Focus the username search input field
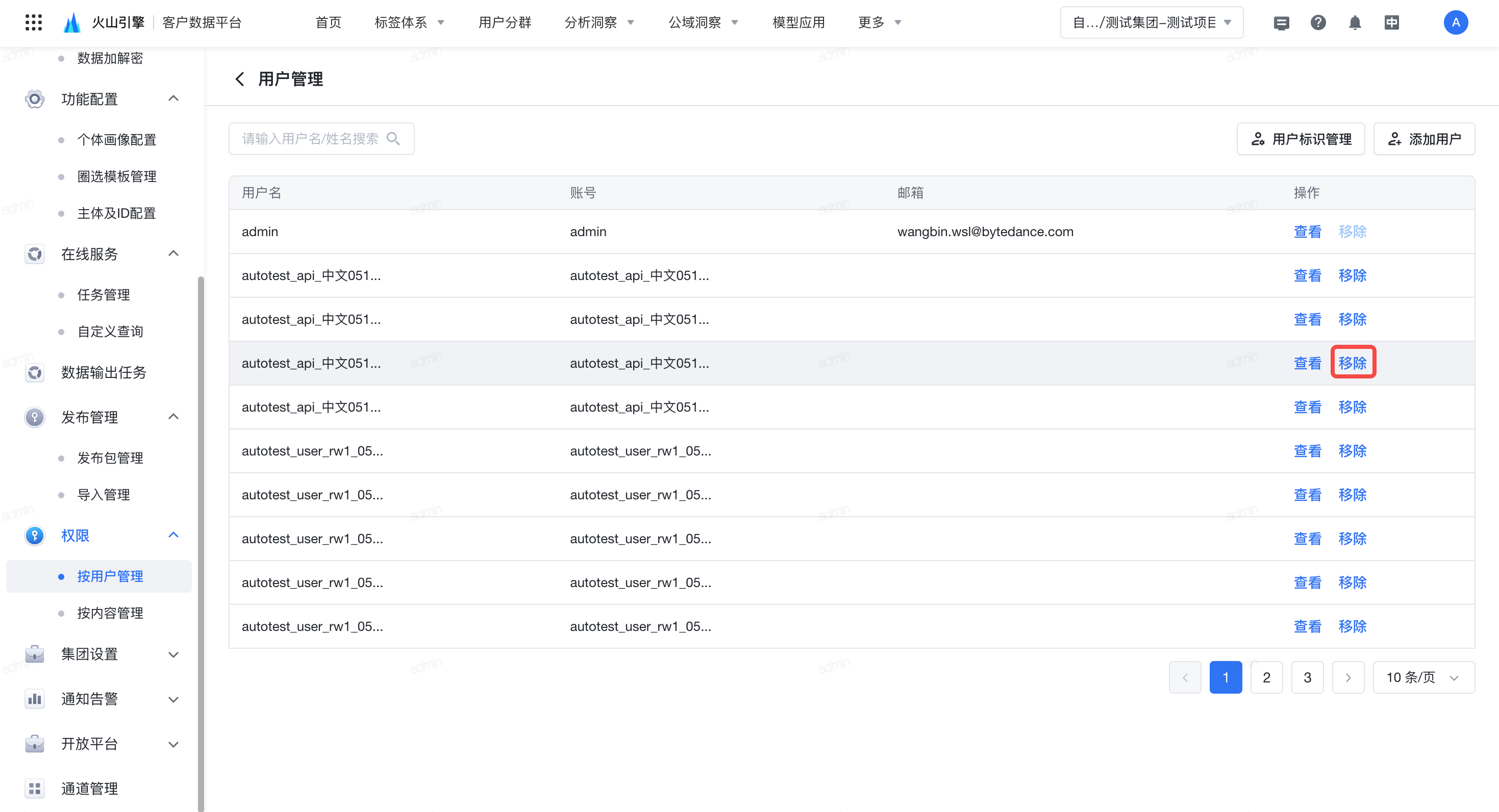Viewport: 1499px width, 812px height. click(321, 138)
